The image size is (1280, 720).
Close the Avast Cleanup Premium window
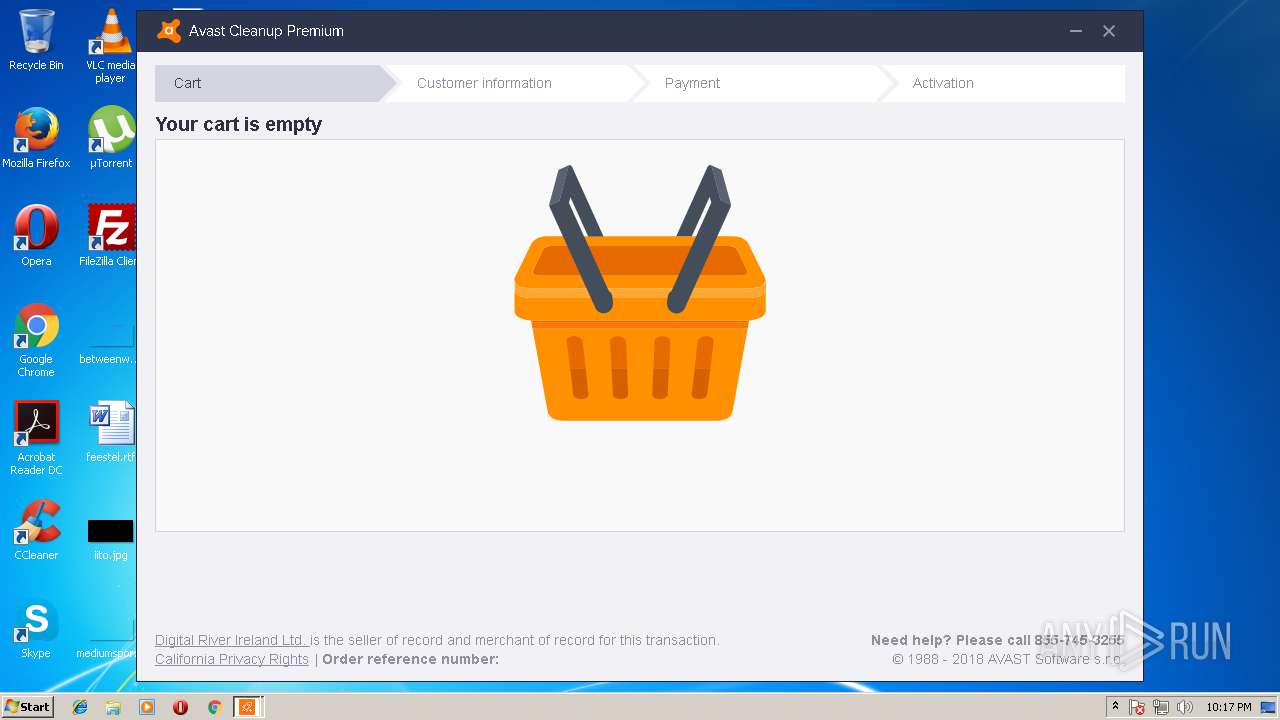1109,31
